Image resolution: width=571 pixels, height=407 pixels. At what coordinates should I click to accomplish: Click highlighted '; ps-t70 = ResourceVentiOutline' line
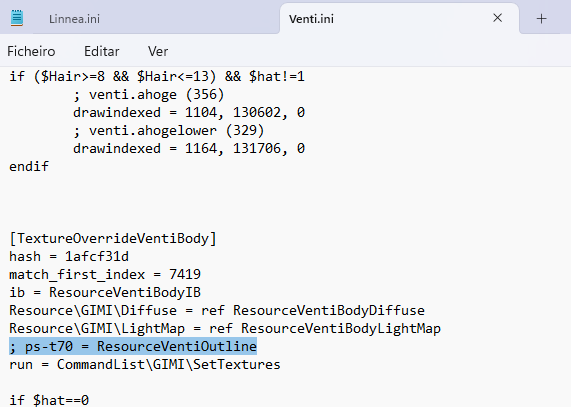click(x=133, y=346)
